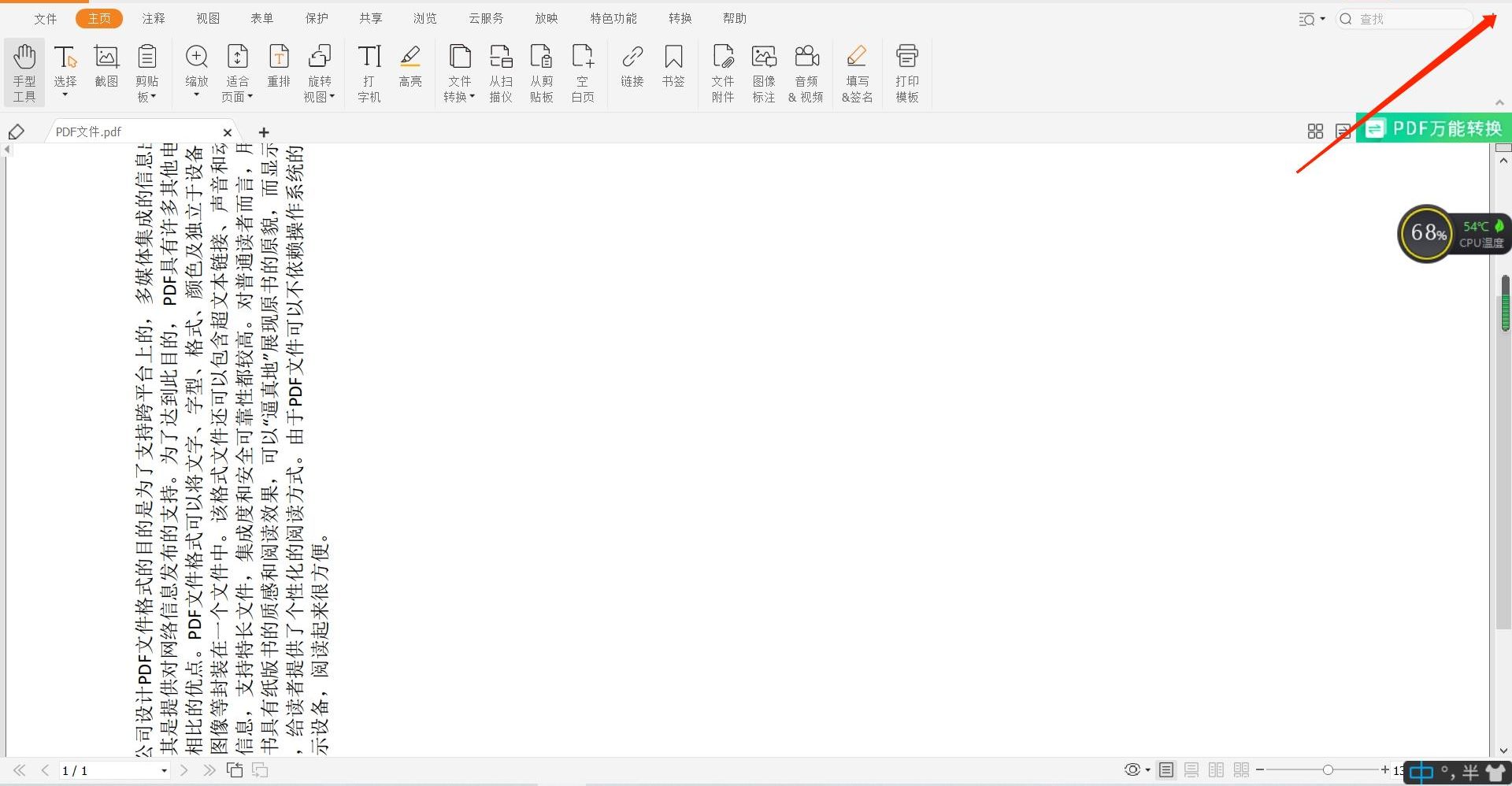Open the Annotate (注释) ribbon tab
Viewport: 1512px width, 786px height.
(154, 18)
